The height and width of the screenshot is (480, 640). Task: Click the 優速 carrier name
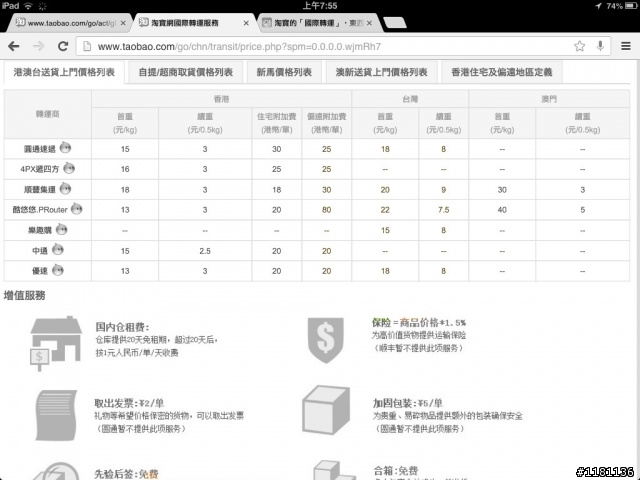(40, 271)
